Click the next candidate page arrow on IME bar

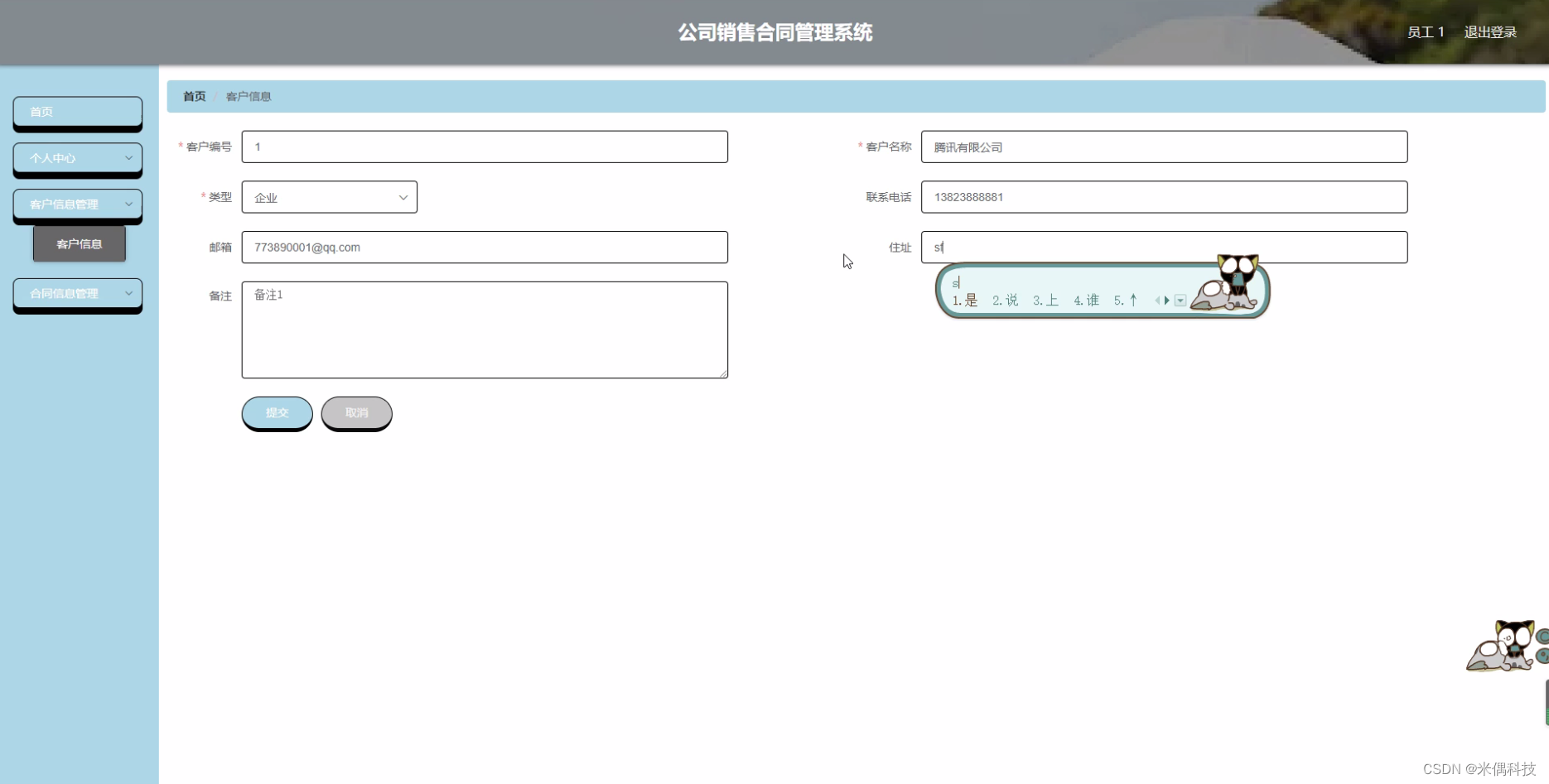[1166, 301]
